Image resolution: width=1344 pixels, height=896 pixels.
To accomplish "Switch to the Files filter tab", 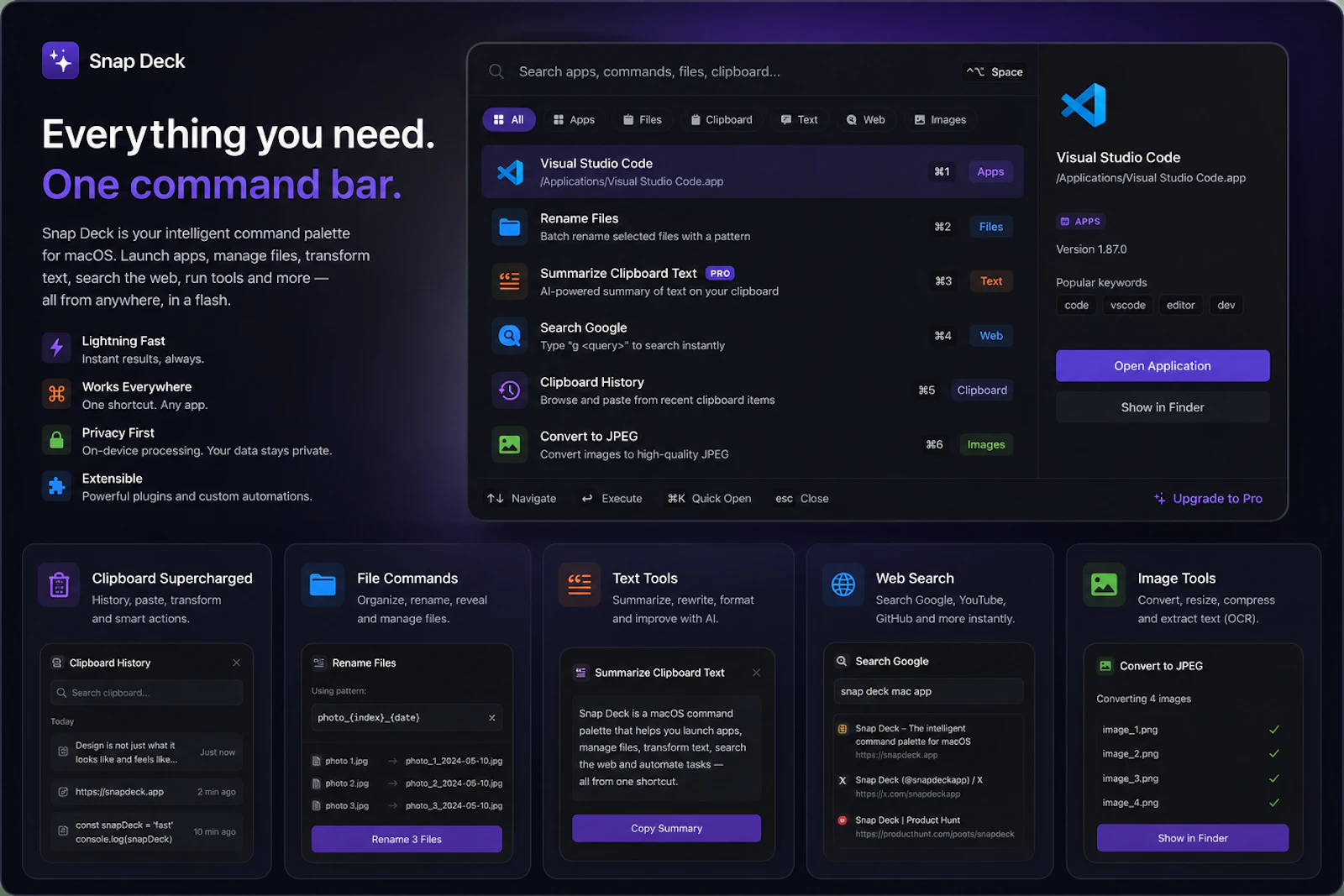I will (x=642, y=119).
